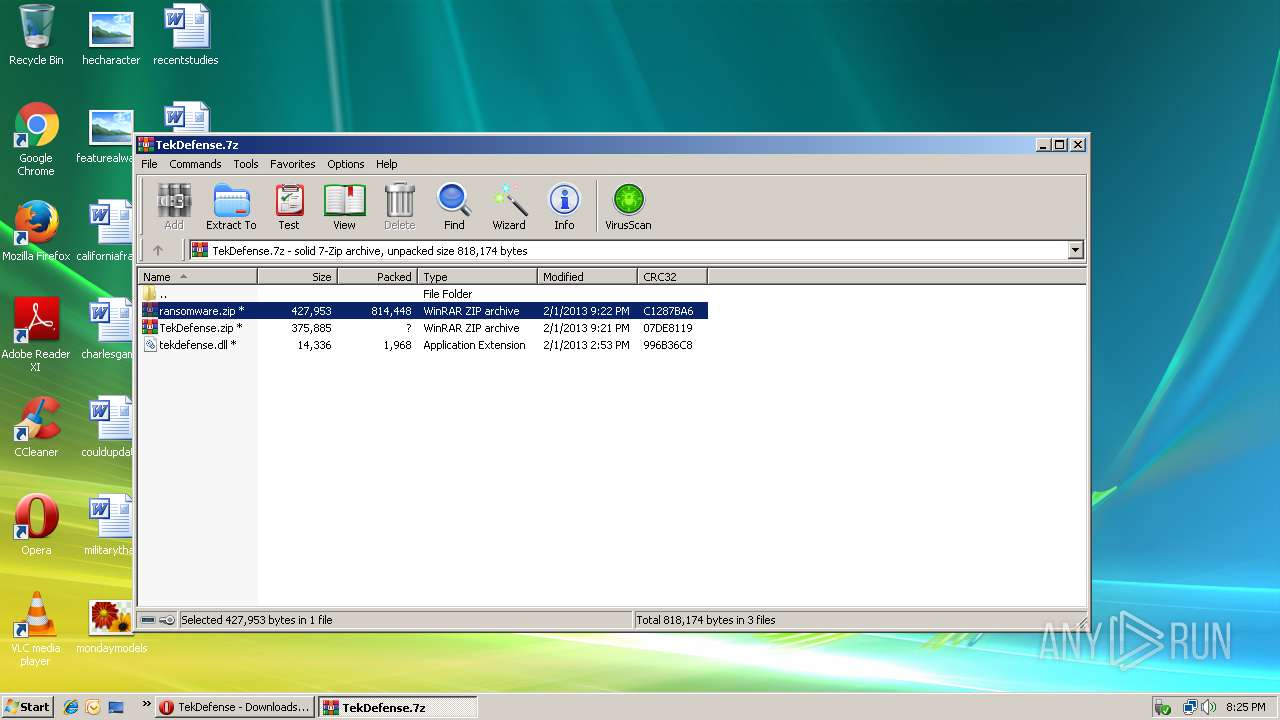This screenshot has width=1280, height=720.
Task: Select hecharacter image file on desktop
Action: click(111, 36)
